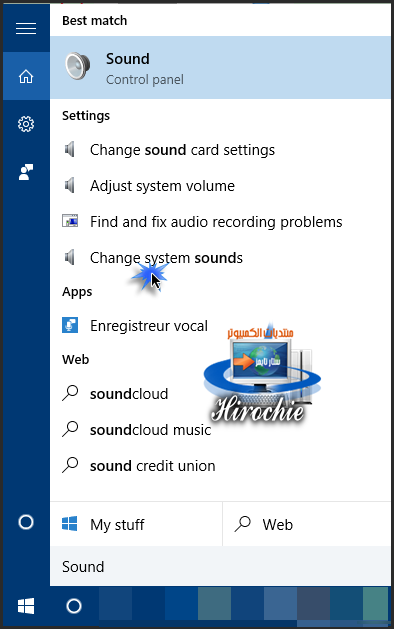Open the hamburger menu in the sidebar
Screen dimensions: 394x629
26,28
